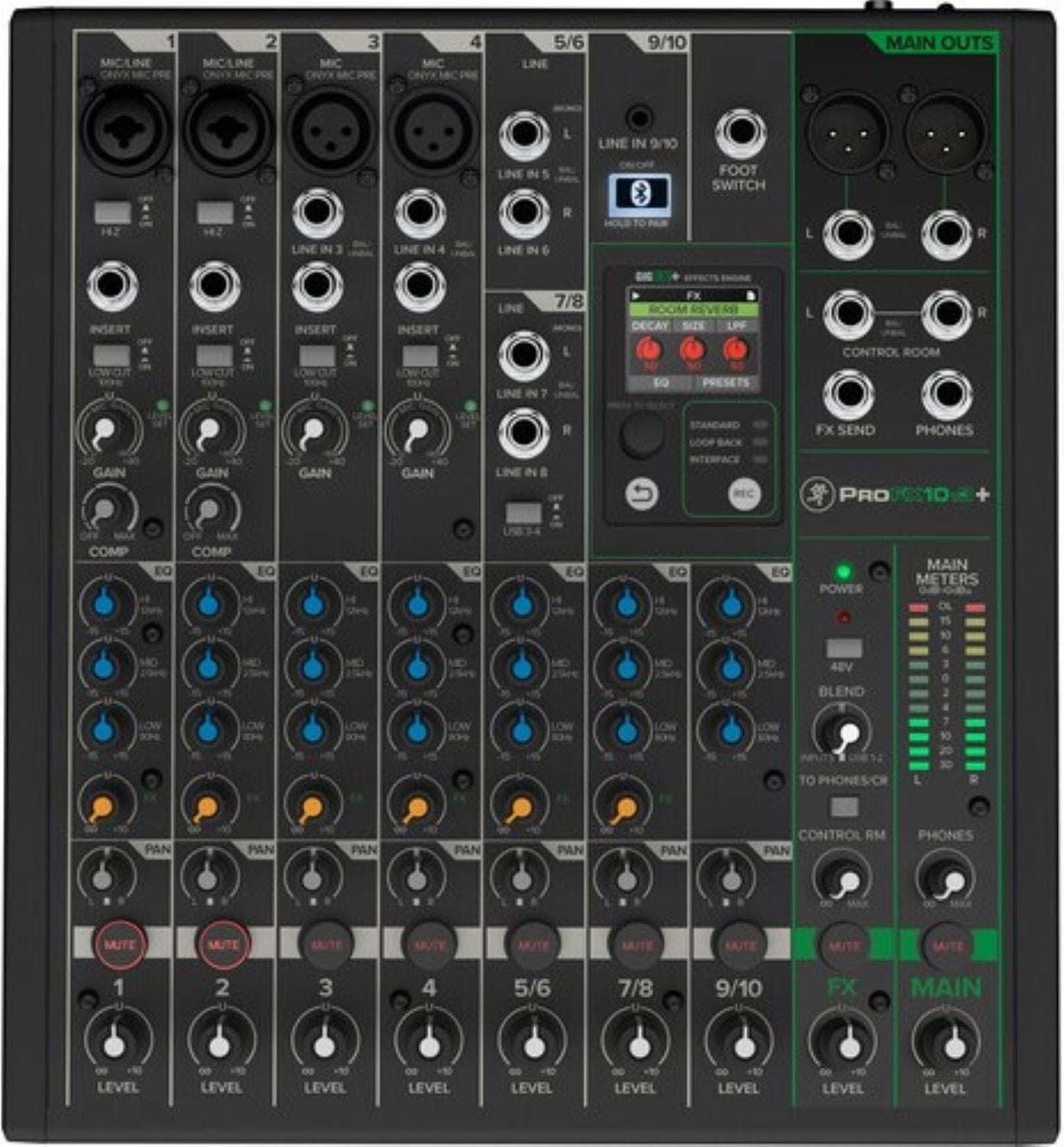Select the red LPF knob on screen
Viewport: 1064px width, 1147px height.
coord(735,349)
